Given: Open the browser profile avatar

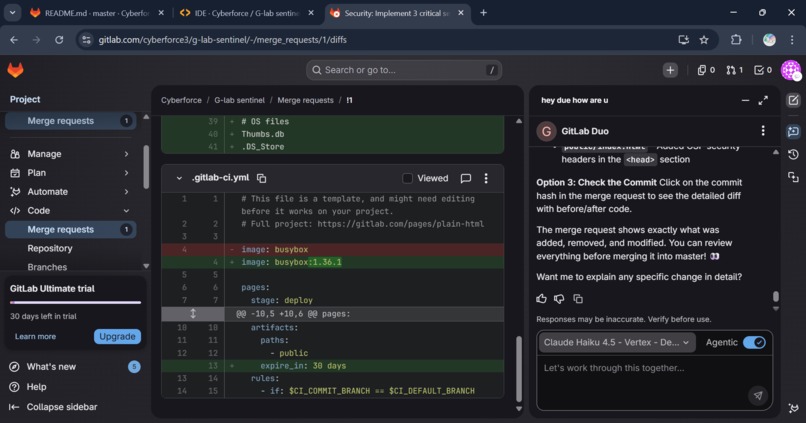Looking at the screenshot, I should pos(769,40).
